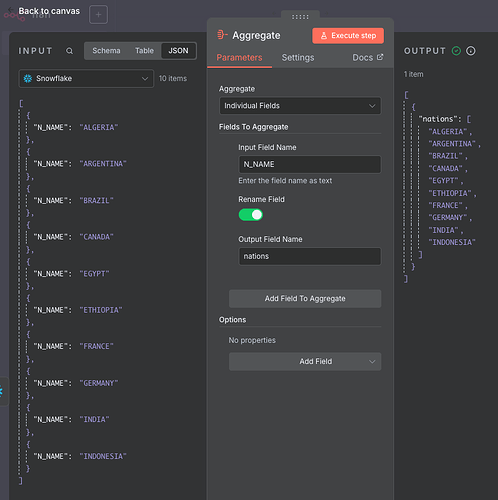Toggle the Rename Field switch off
This screenshot has width=498, height=500.
tap(251, 215)
